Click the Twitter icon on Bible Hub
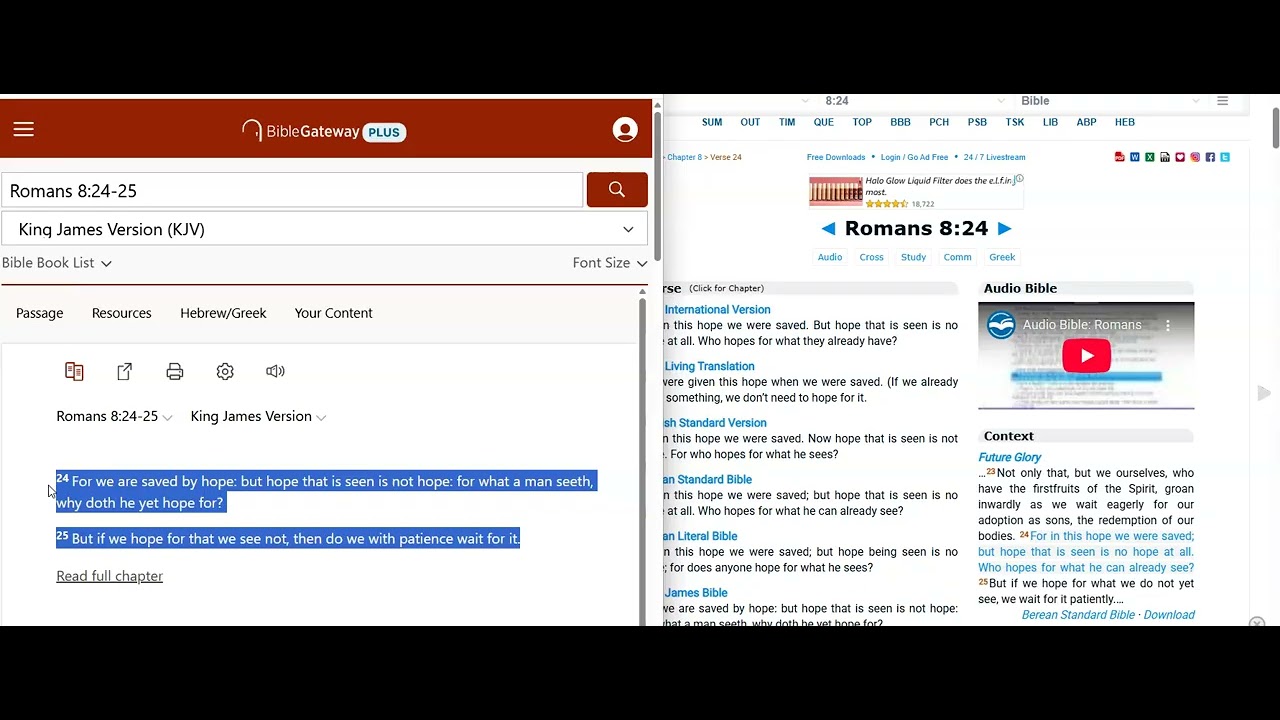The width and height of the screenshot is (1280, 720). coord(1225,157)
